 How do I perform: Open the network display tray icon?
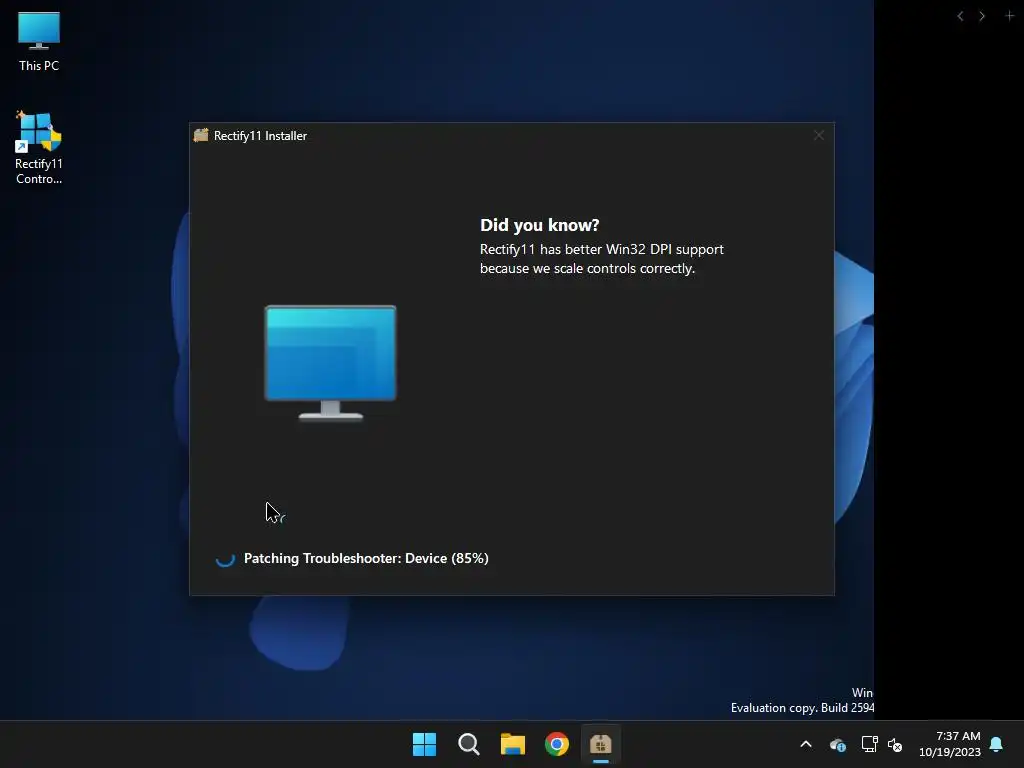tap(869, 744)
